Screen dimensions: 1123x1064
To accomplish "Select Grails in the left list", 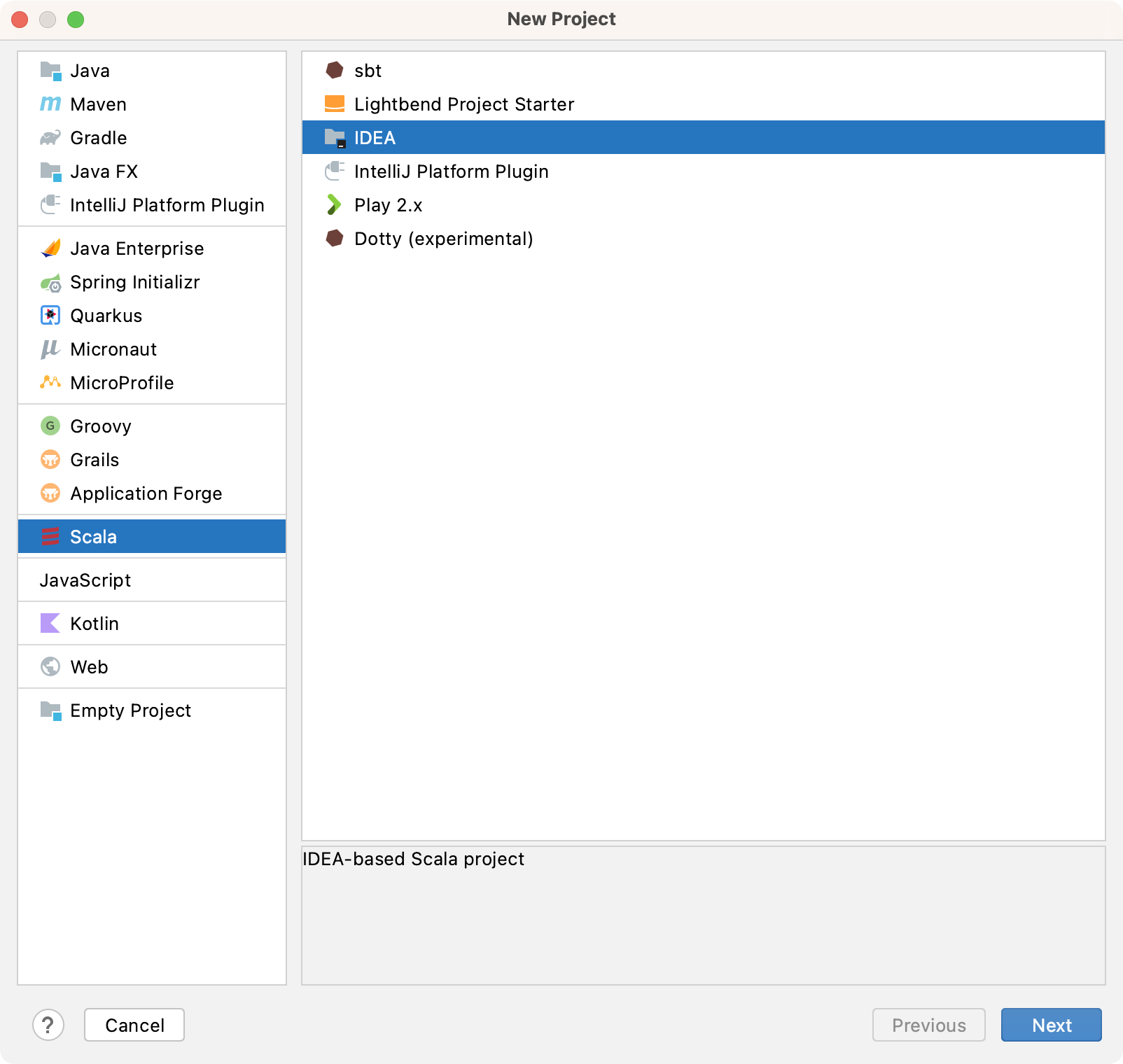I will click(152, 460).
